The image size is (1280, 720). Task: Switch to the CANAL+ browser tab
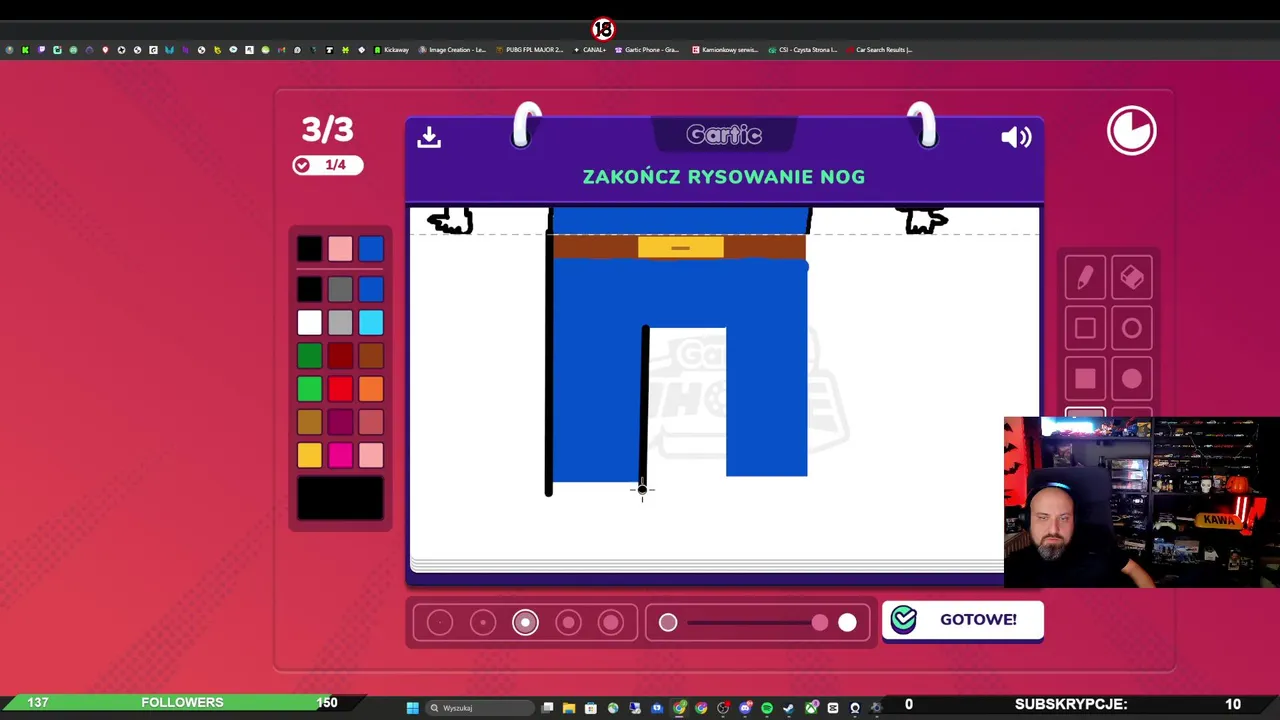[x=590, y=50]
